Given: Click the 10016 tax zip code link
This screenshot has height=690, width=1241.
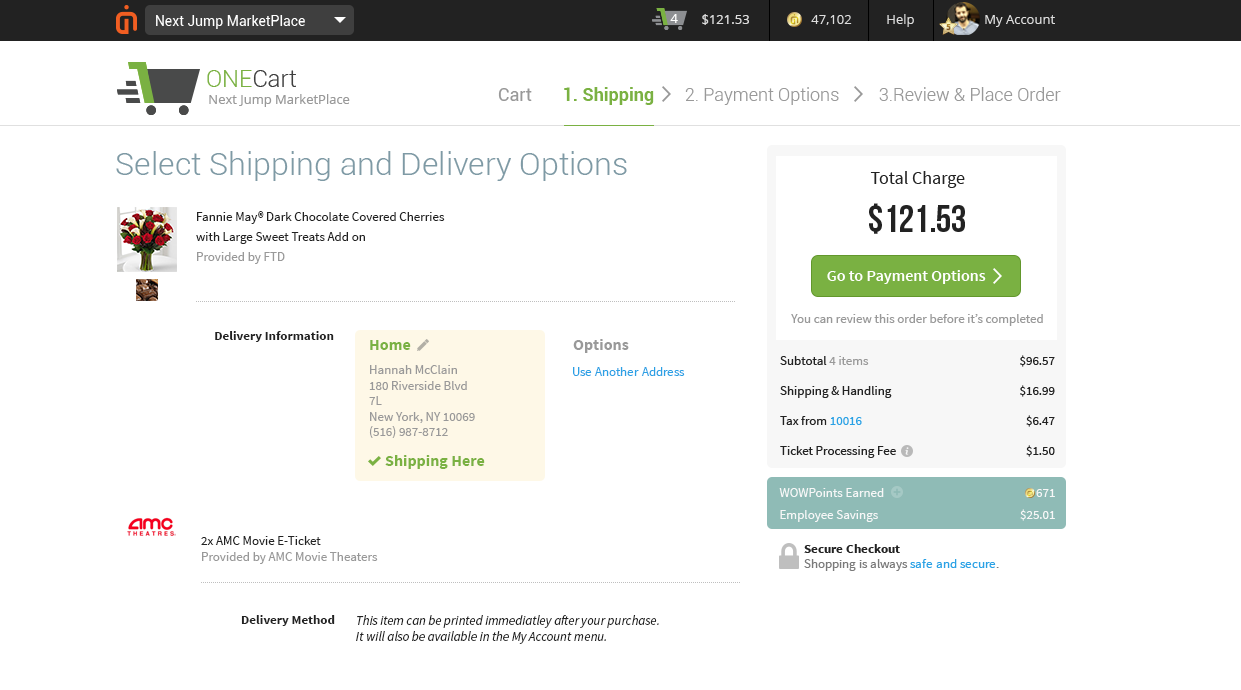Looking at the screenshot, I should coord(846,421).
